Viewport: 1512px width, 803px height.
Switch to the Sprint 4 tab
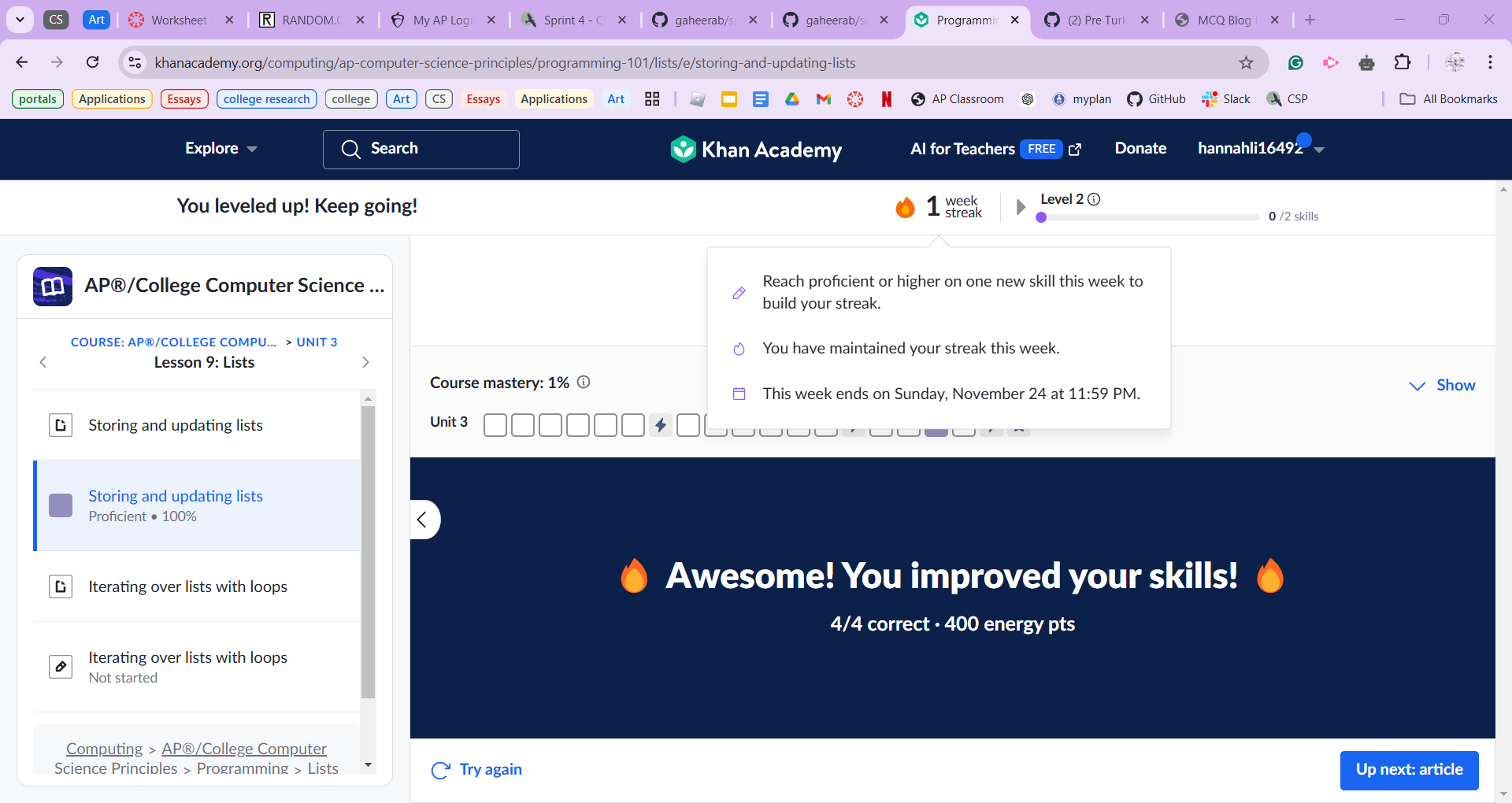click(574, 20)
